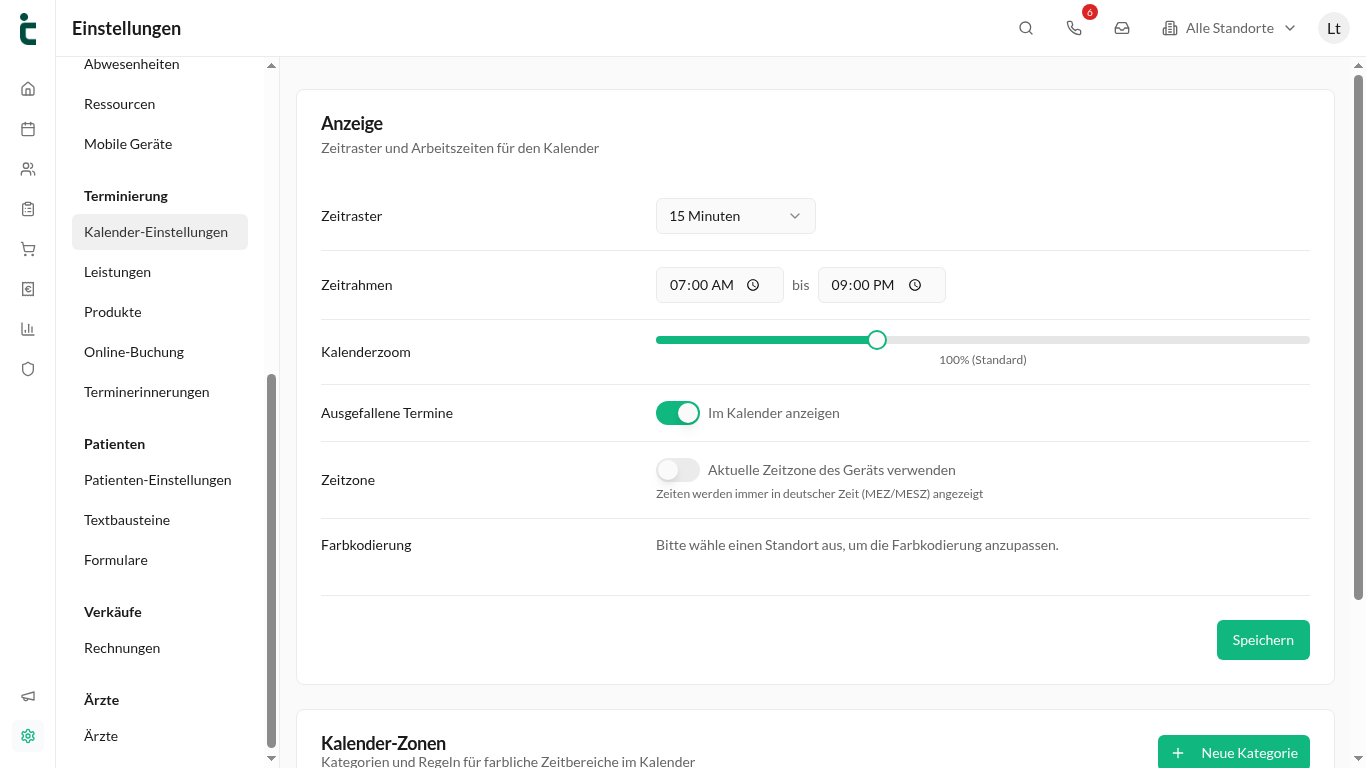Select Online-Buchung in settings menu
Viewport: 1366px width, 768px height.
click(x=134, y=352)
